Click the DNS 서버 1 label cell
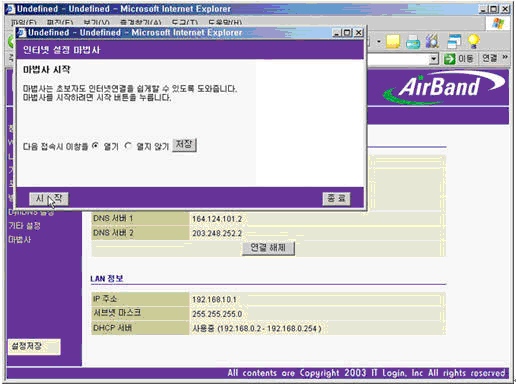This screenshot has width=516, height=386. pyautogui.click(x=140, y=219)
